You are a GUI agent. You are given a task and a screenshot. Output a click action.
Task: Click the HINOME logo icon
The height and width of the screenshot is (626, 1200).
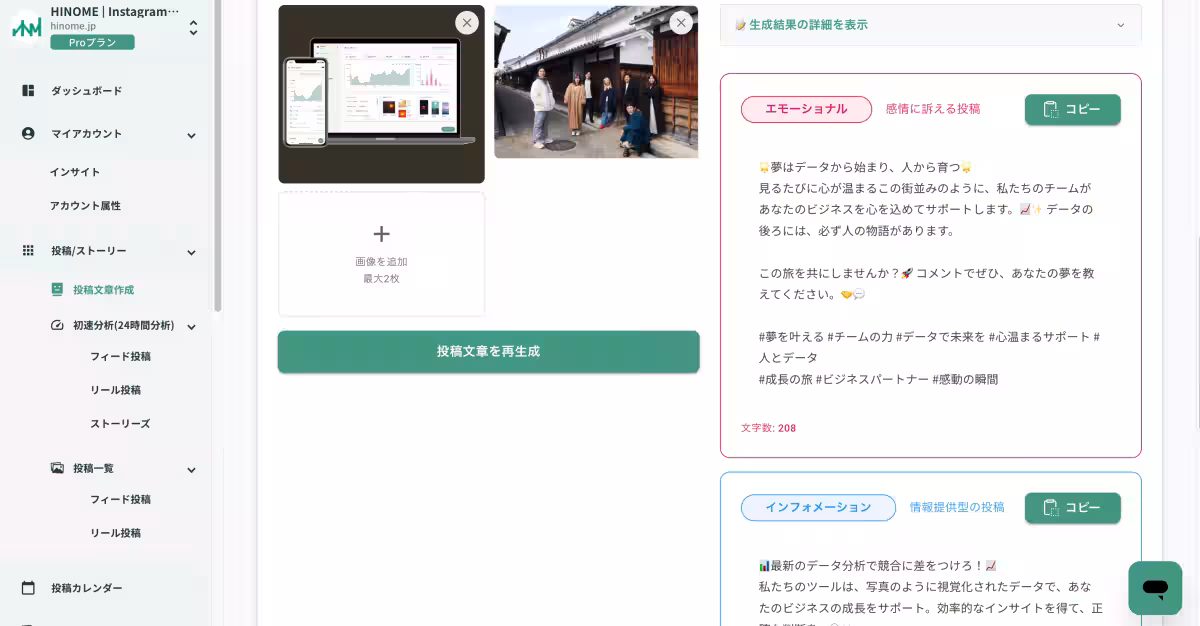[29, 25]
